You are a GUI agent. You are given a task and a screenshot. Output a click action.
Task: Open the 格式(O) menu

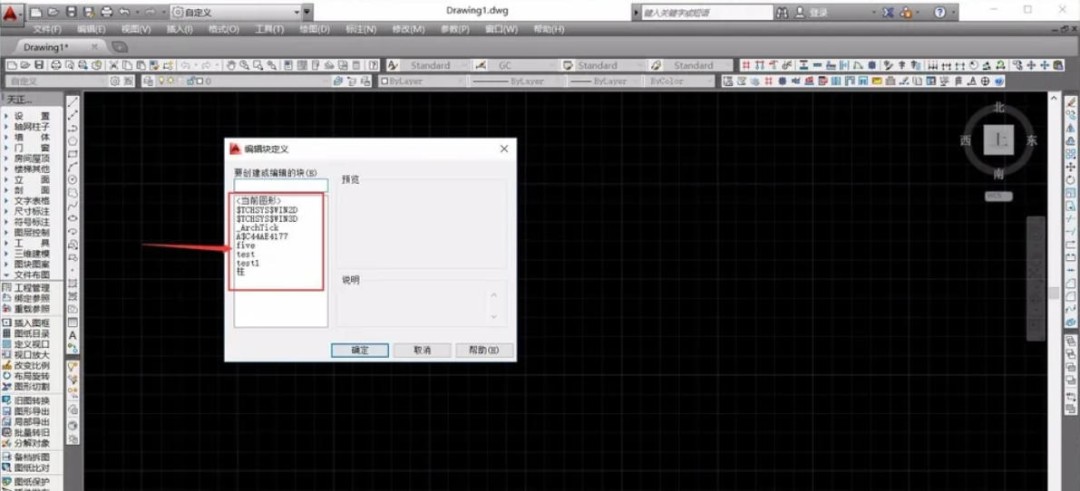[x=223, y=29]
